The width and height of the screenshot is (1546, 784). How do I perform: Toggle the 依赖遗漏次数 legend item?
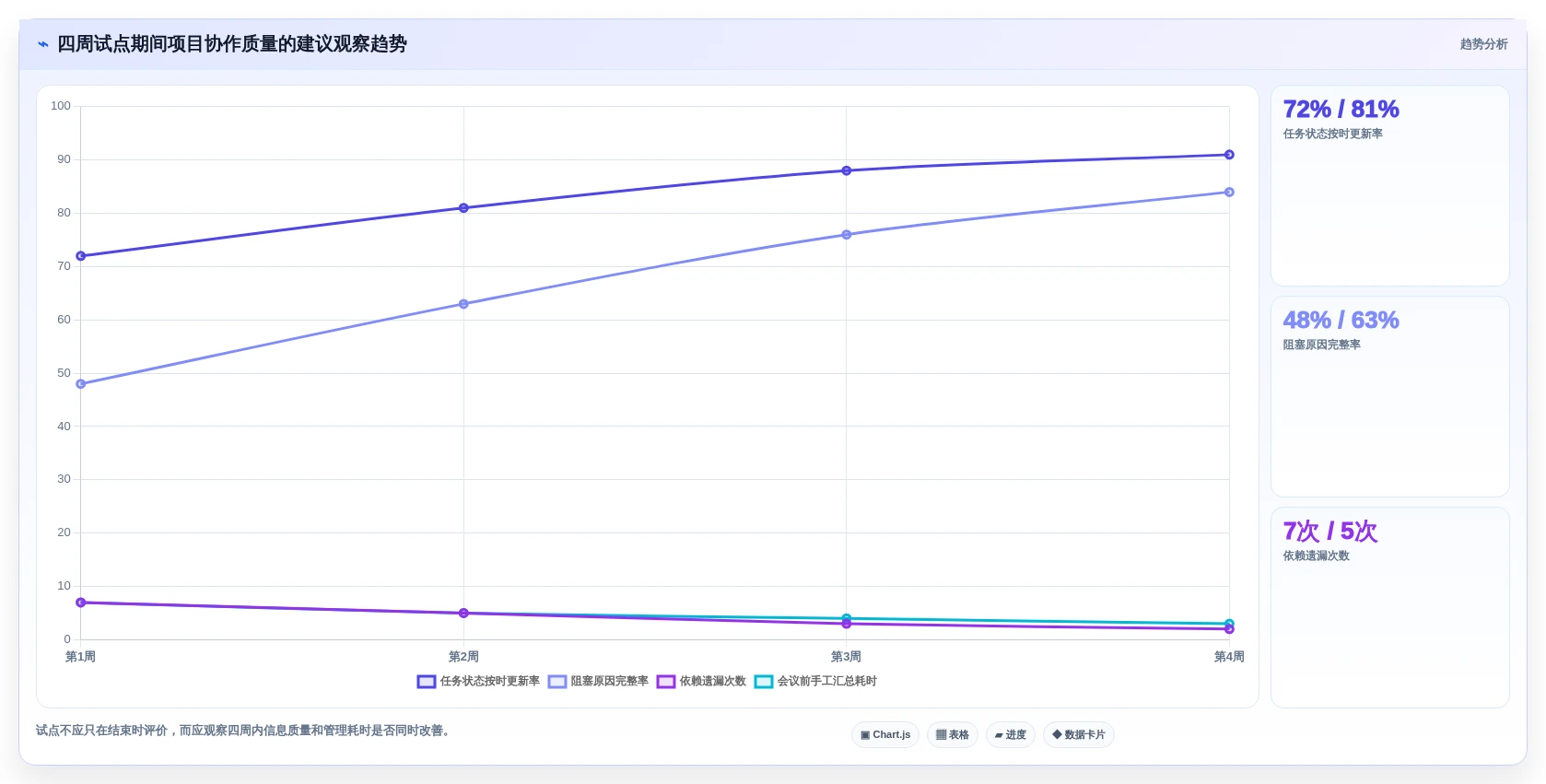tap(701, 682)
